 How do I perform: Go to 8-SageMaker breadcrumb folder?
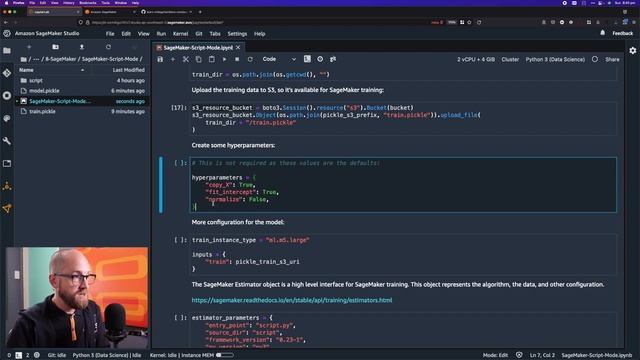[x=61, y=59]
